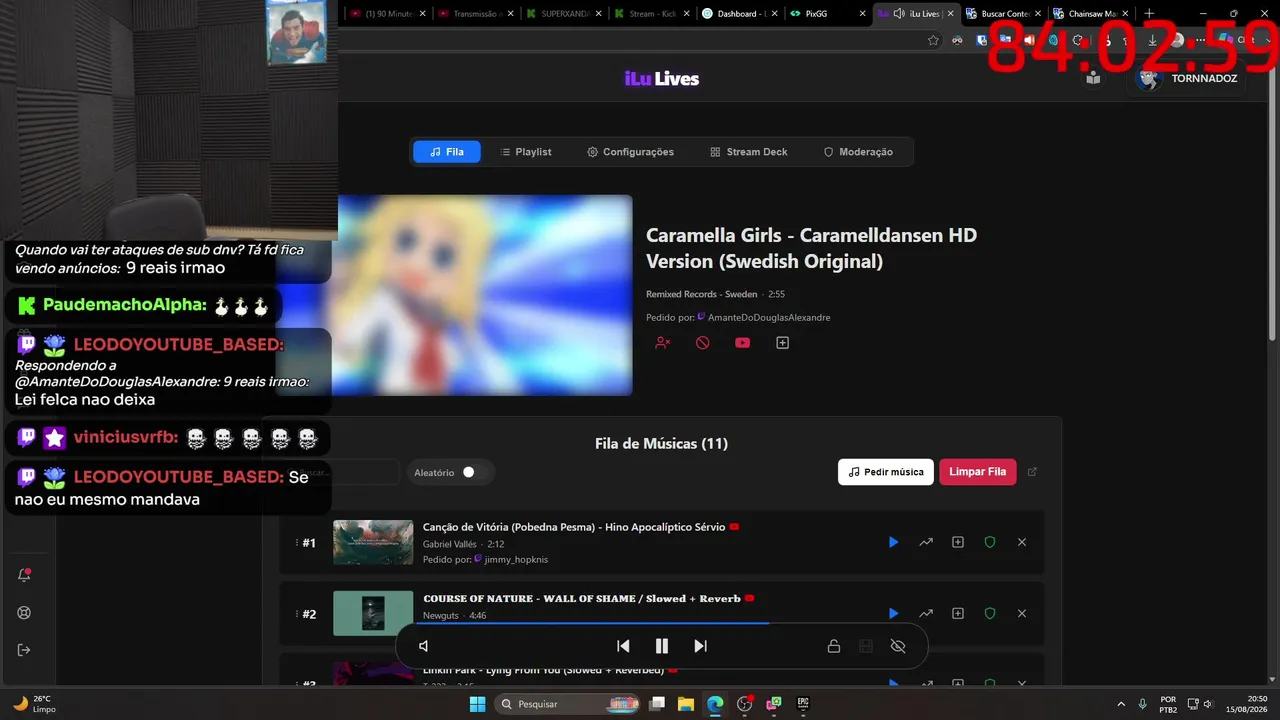Open File Explorer from the taskbar
This screenshot has height=720, width=1280.
686,704
